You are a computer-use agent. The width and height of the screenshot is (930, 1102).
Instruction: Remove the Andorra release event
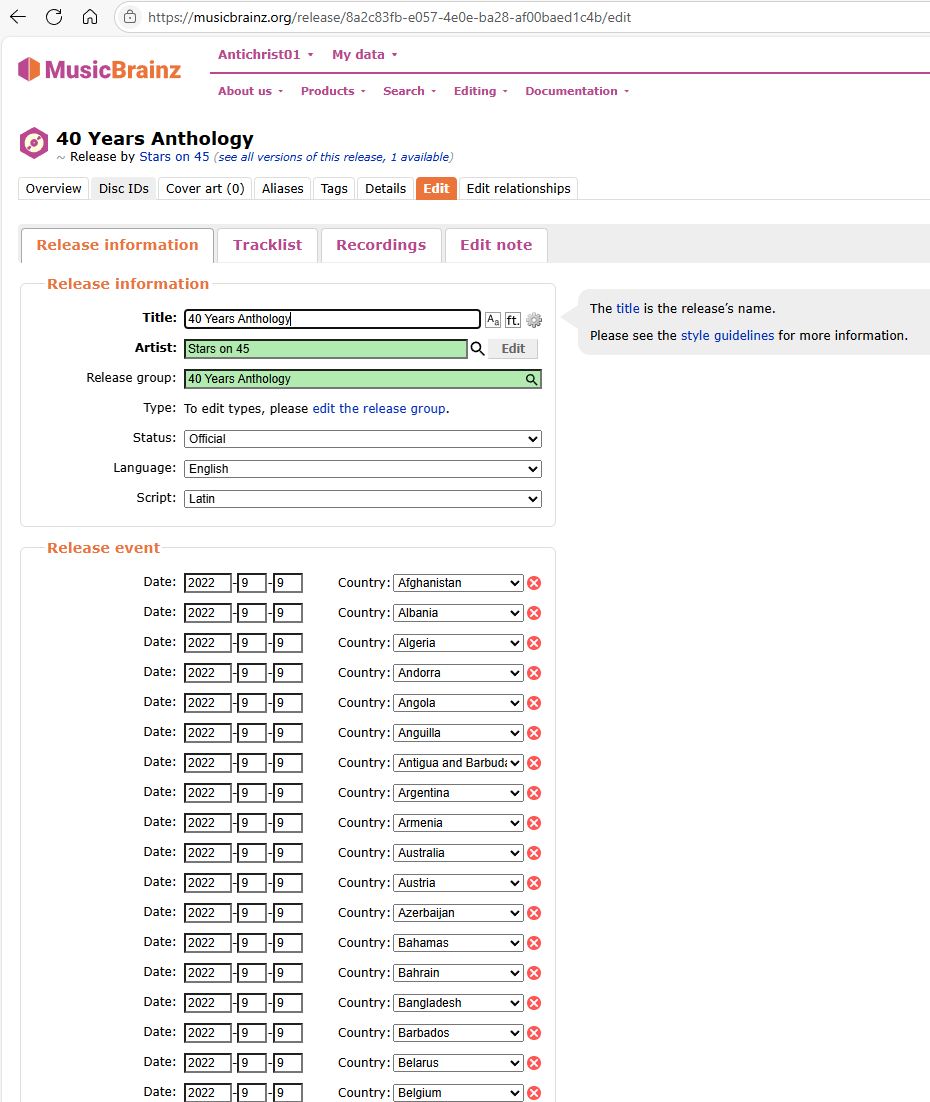(x=534, y=673)
